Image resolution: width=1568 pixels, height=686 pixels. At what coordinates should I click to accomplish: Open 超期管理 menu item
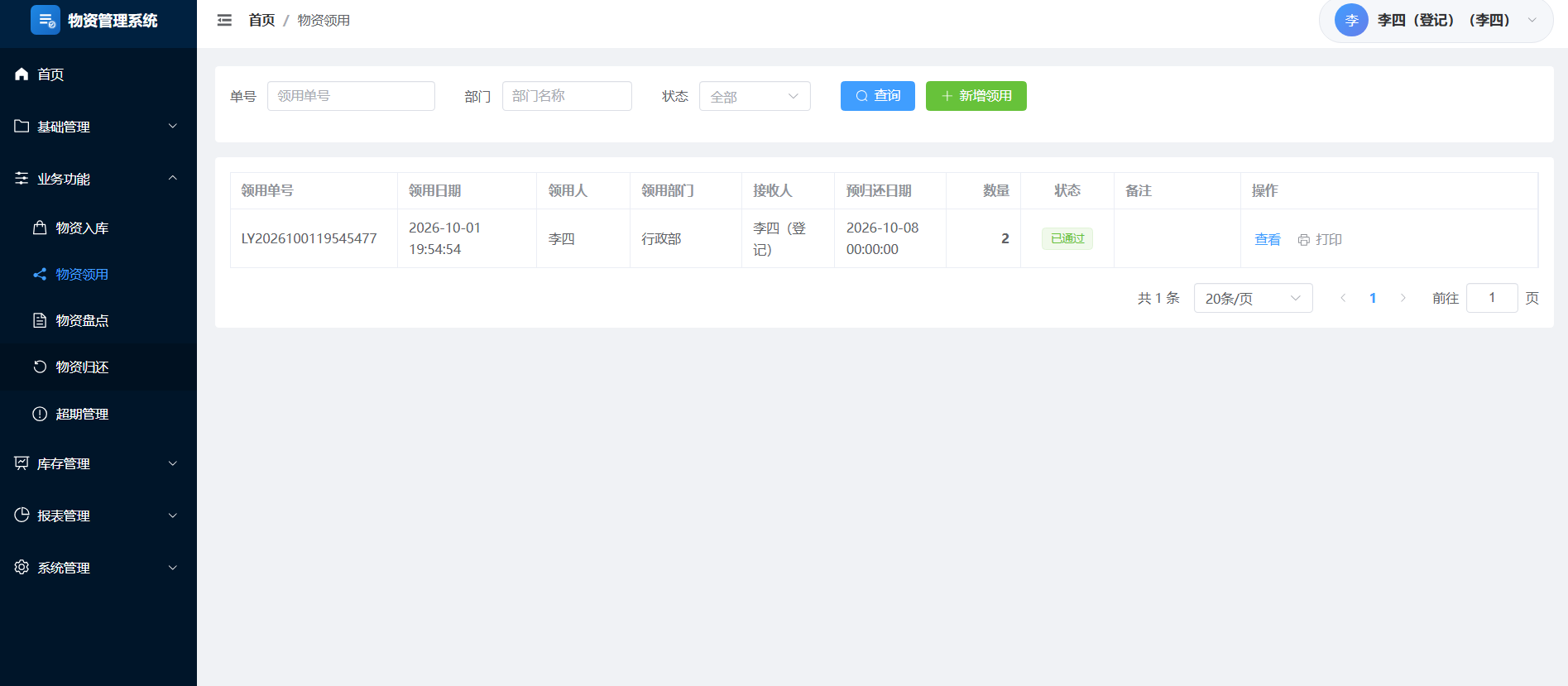point(98,414)
